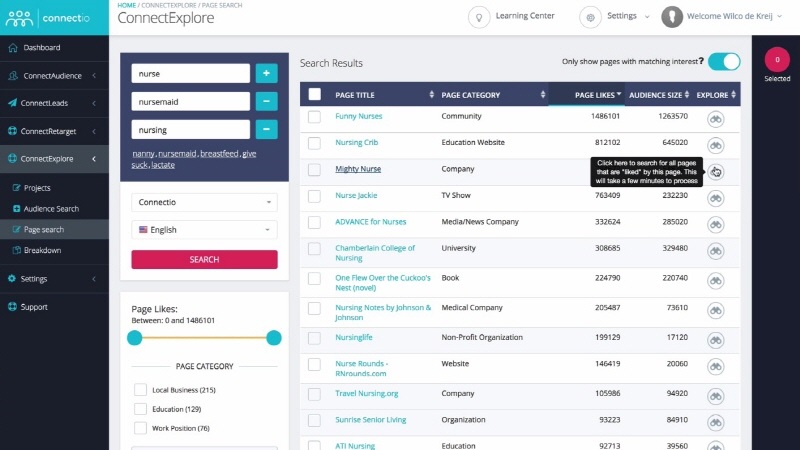800x450 pixels.
Task: Click the right Page Likes slider handle
Action: tap(273, 338)
